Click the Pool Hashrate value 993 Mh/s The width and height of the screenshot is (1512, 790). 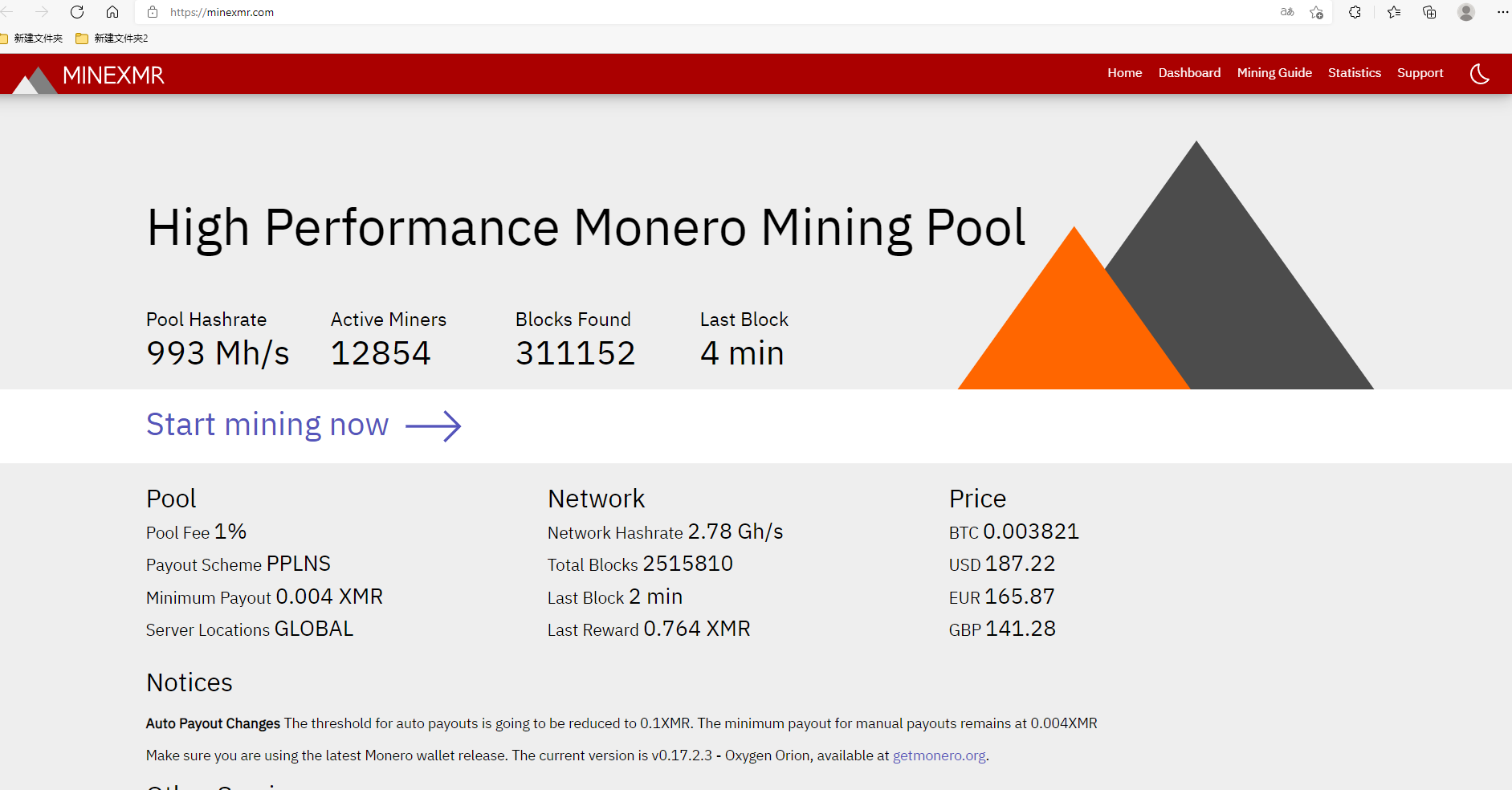click(x=218, y=353)
